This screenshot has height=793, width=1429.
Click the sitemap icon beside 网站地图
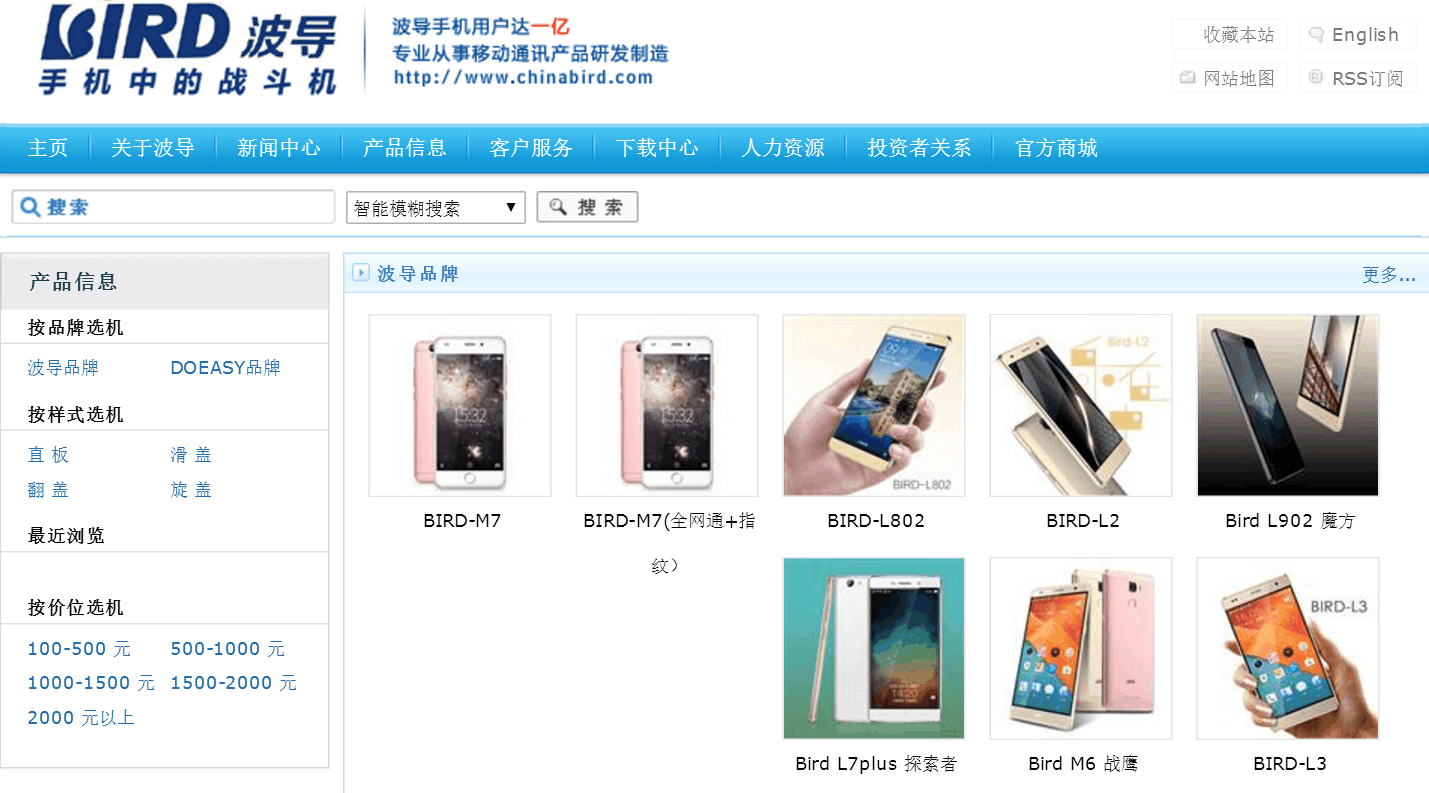[x=1188, y=78]
